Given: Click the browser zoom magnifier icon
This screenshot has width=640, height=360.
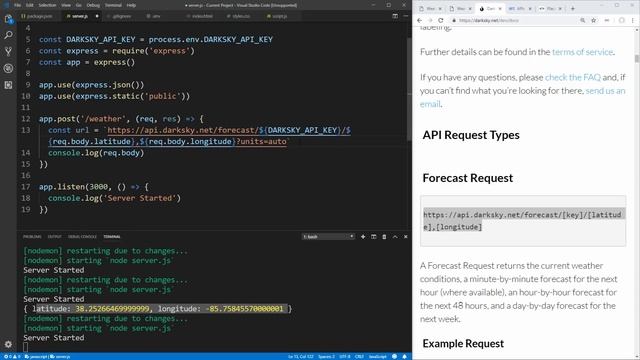Looking at the screenshot, I should point(582,20).
